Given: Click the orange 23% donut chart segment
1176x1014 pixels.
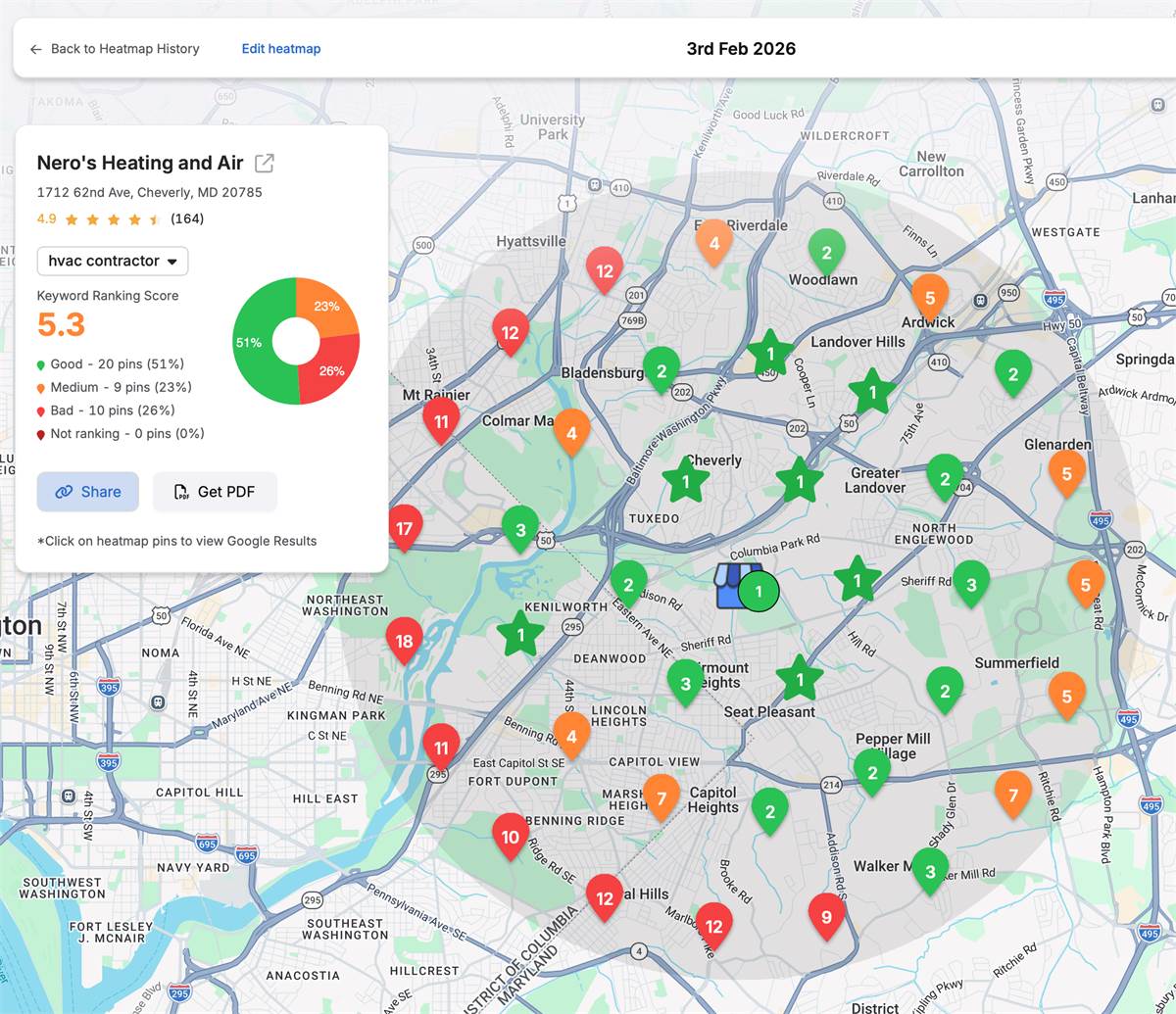Looking at the screenshot, I should 328,306.
